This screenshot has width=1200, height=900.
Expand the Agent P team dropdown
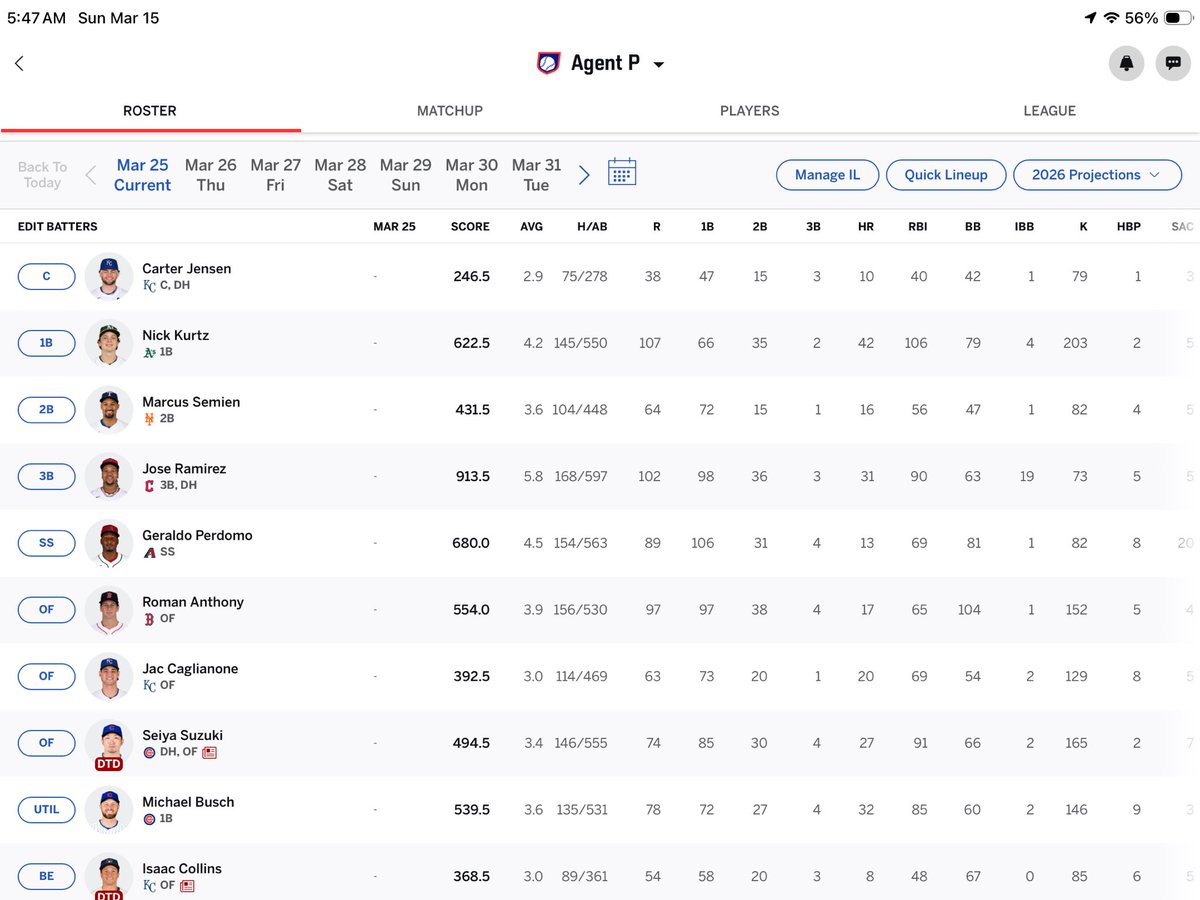pyautogui.click(x=658, y=64)
